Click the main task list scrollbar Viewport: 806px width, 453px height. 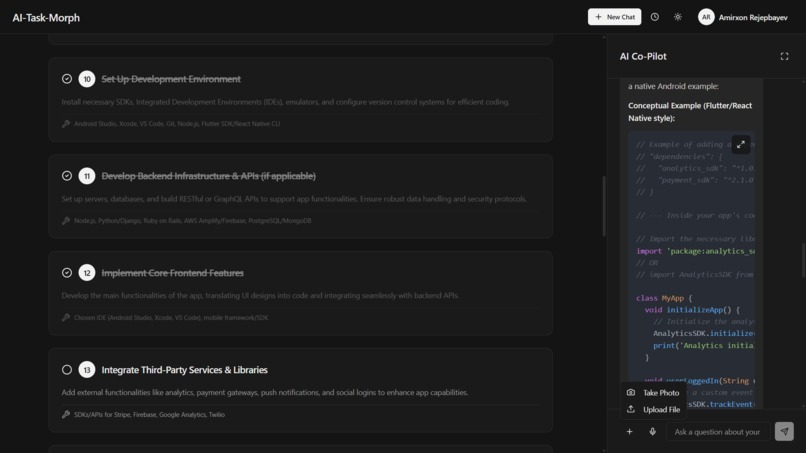tap(603, 206)
